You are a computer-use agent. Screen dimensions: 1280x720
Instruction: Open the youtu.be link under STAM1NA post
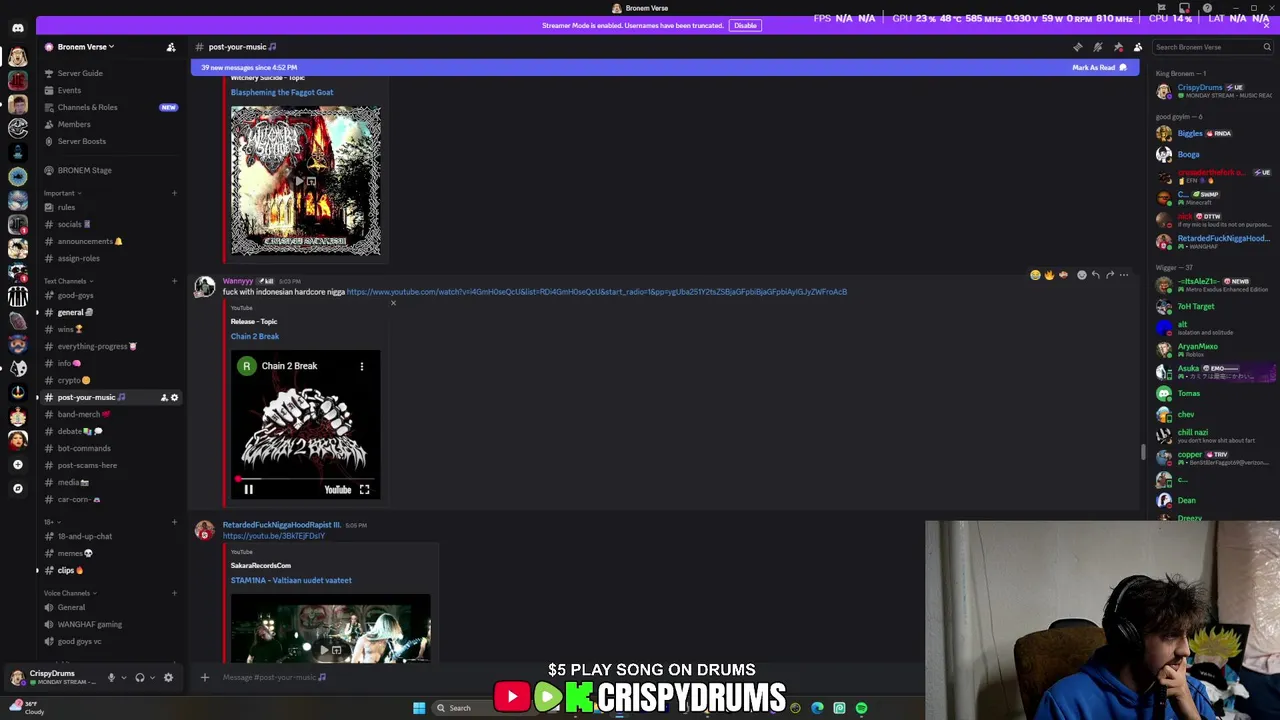[274, 536]
